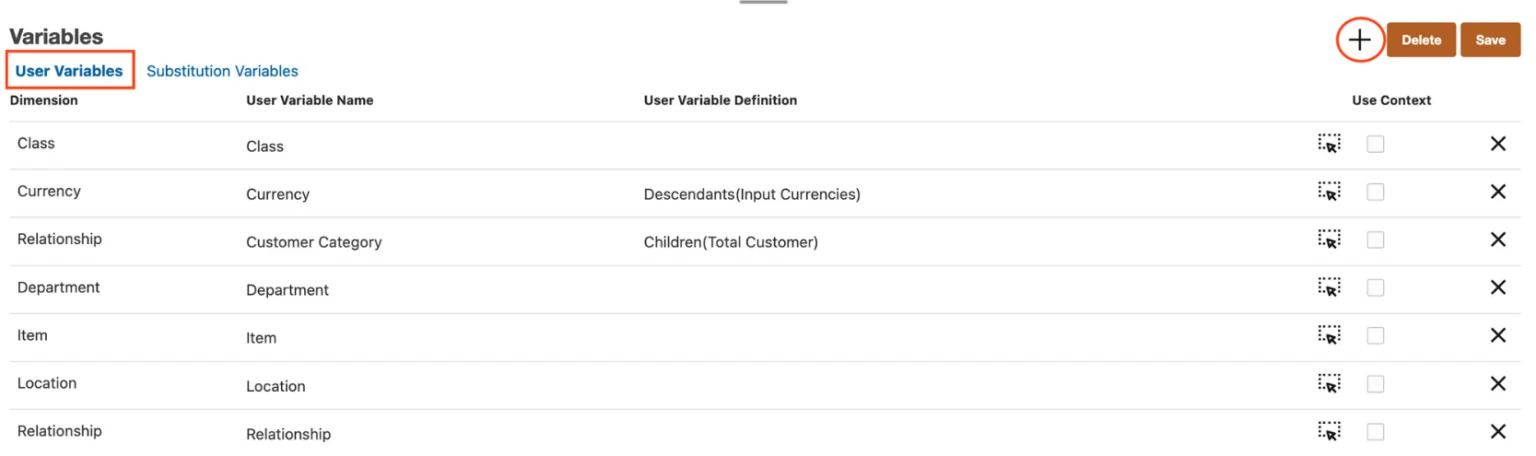Select the Customer Category variable name field
Screen dimensions: 1536x456
pyautogui.click(x=314, y=242)
